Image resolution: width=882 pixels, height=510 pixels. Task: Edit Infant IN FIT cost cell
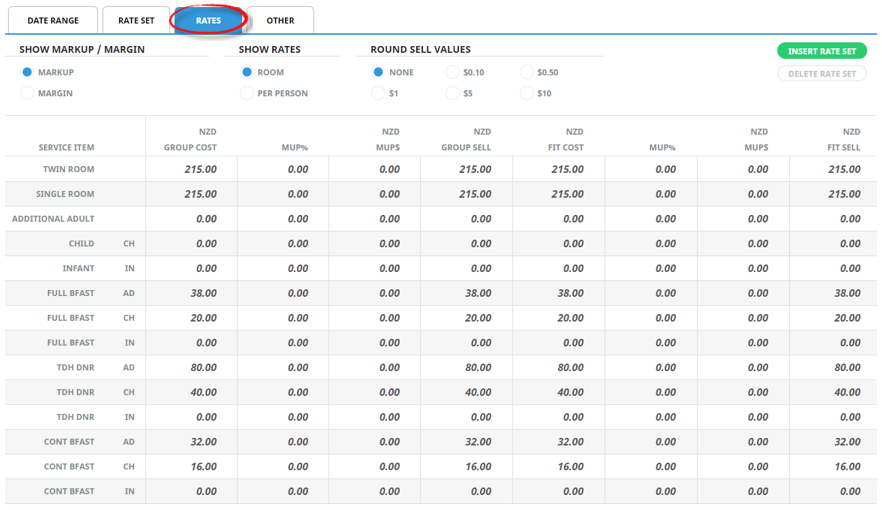coord(559,268)
